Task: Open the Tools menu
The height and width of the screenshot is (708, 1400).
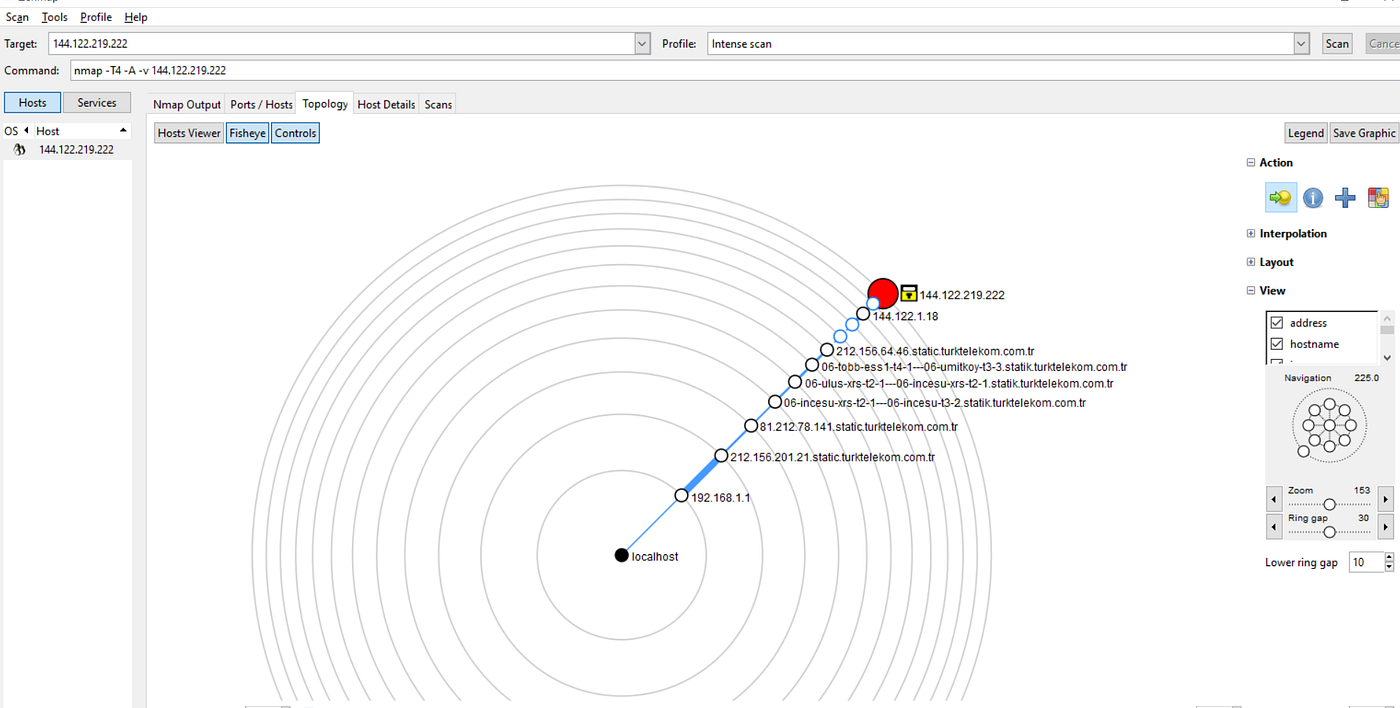Action: click(x=55, y=17)
